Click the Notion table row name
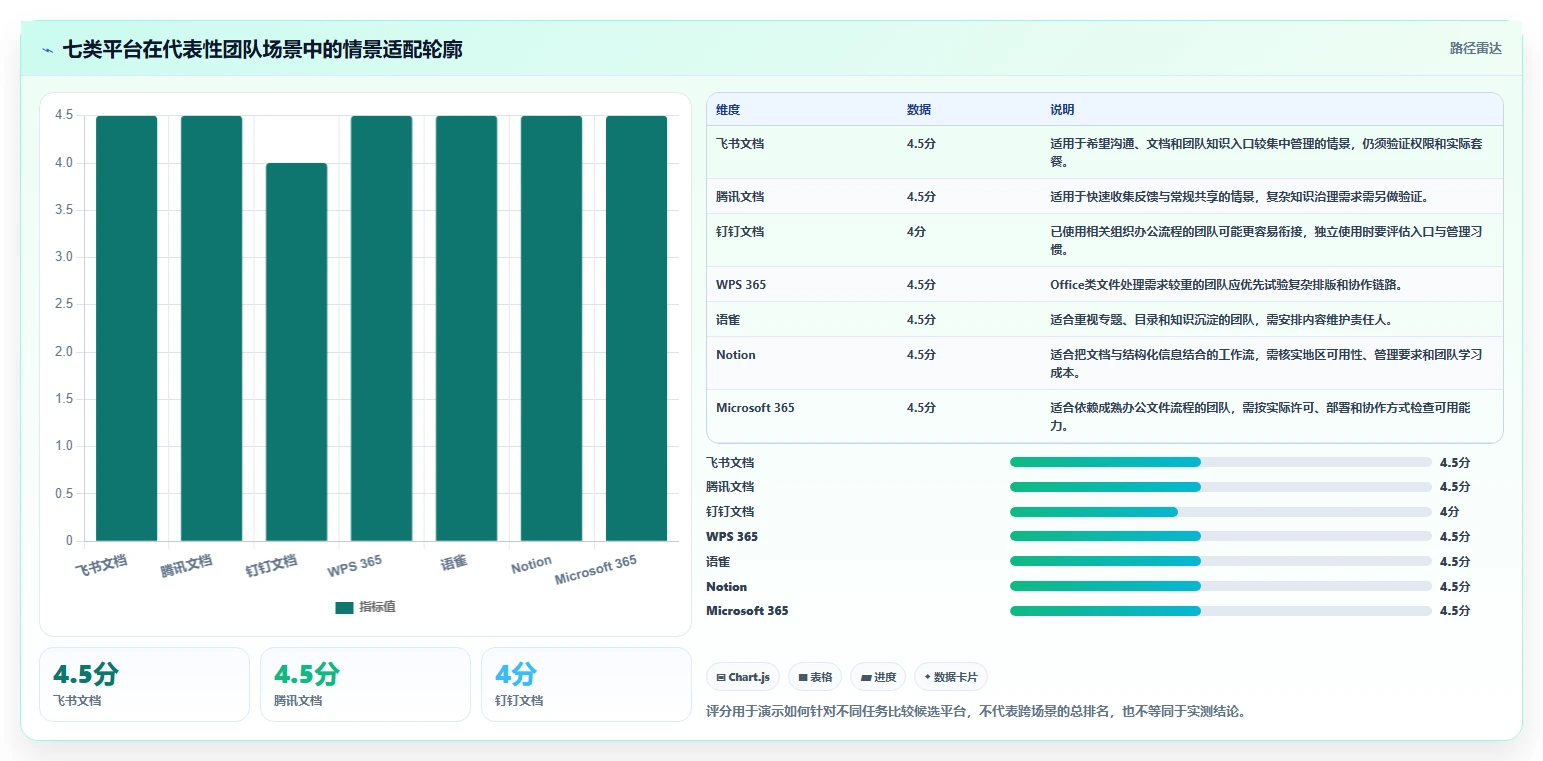The height and width of the screenshot is (761, 1543). click(736, 355)
